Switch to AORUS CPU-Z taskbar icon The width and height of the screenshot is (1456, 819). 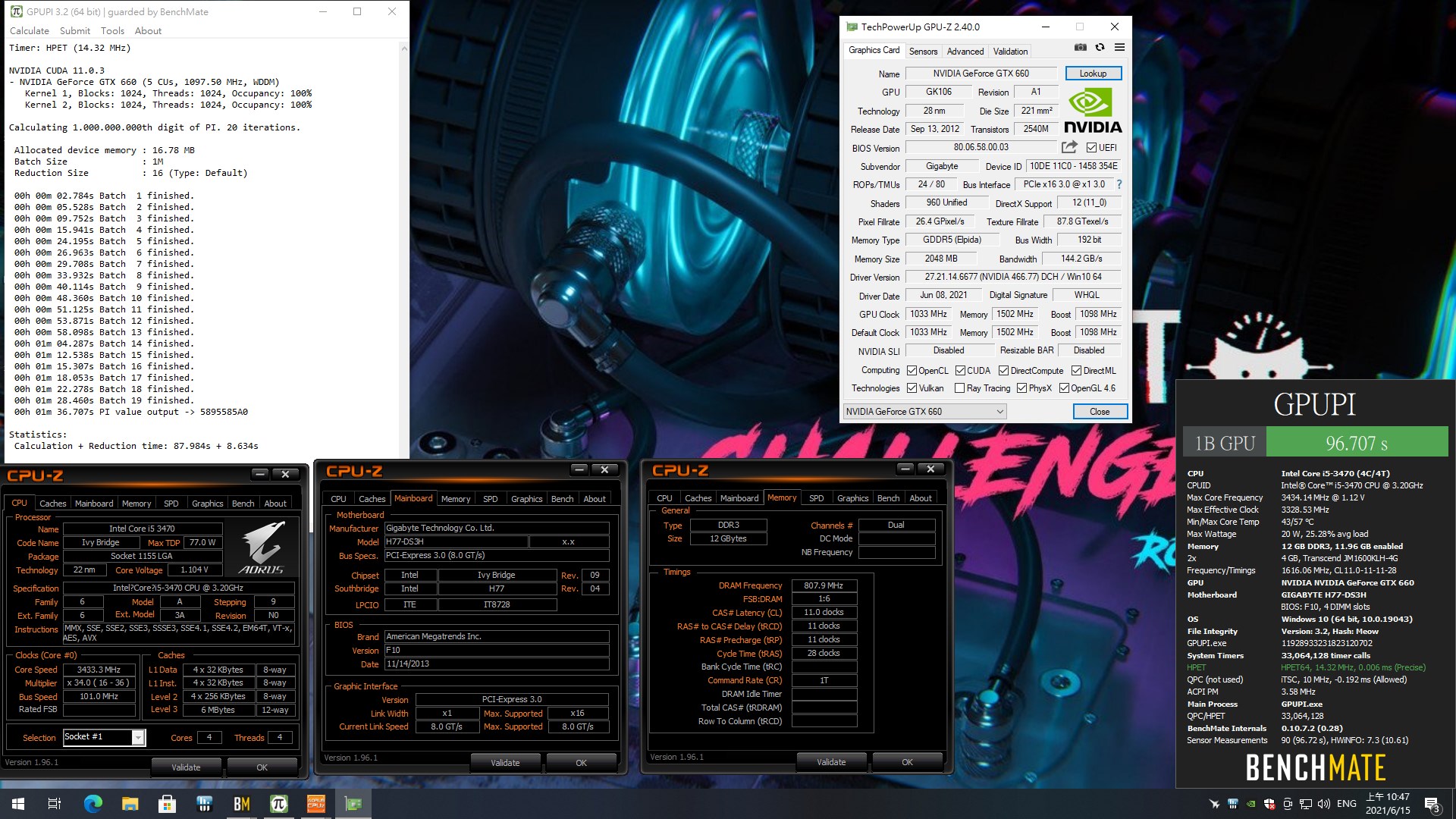[315, 804]
